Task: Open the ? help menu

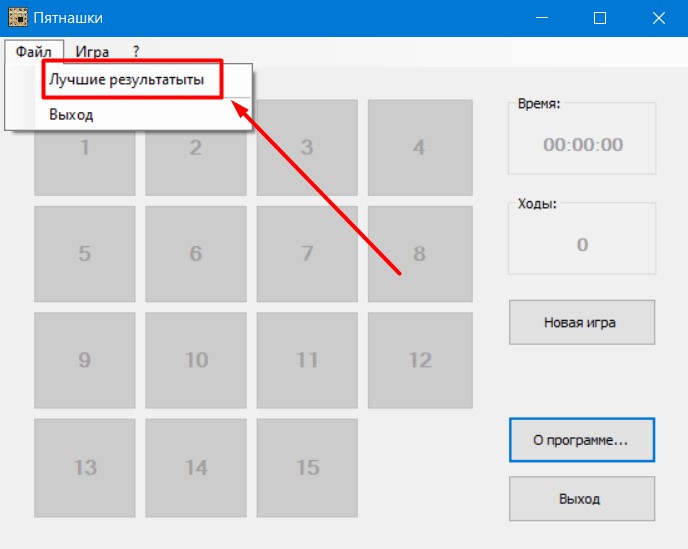Action: 136,52
